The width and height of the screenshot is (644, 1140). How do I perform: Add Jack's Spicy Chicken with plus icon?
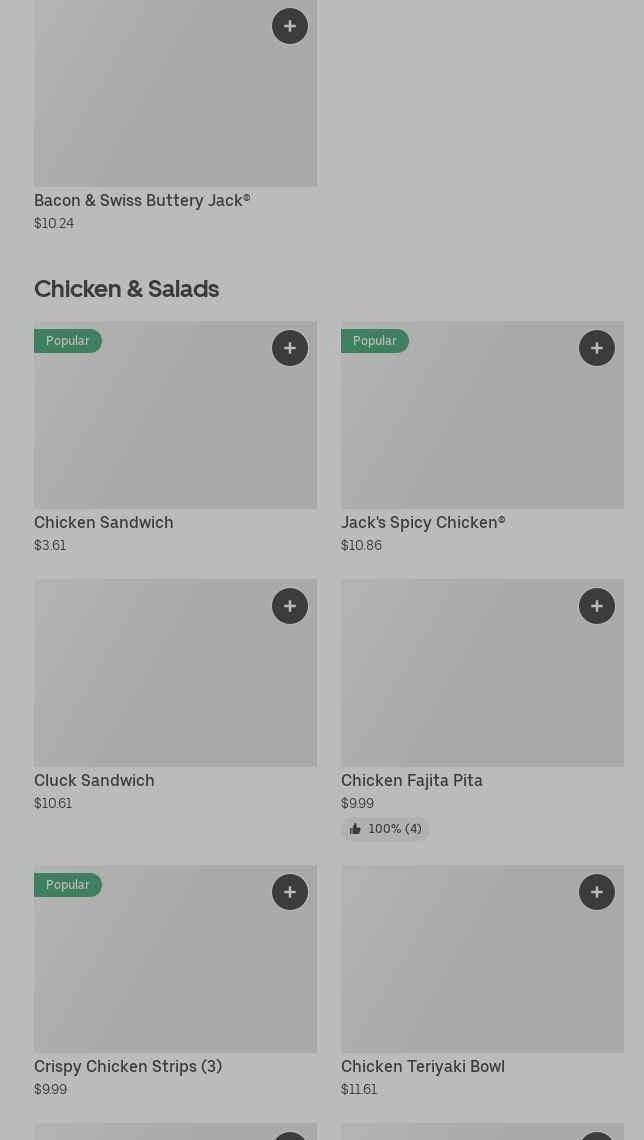pyautogui.click(x=597, y=348)
